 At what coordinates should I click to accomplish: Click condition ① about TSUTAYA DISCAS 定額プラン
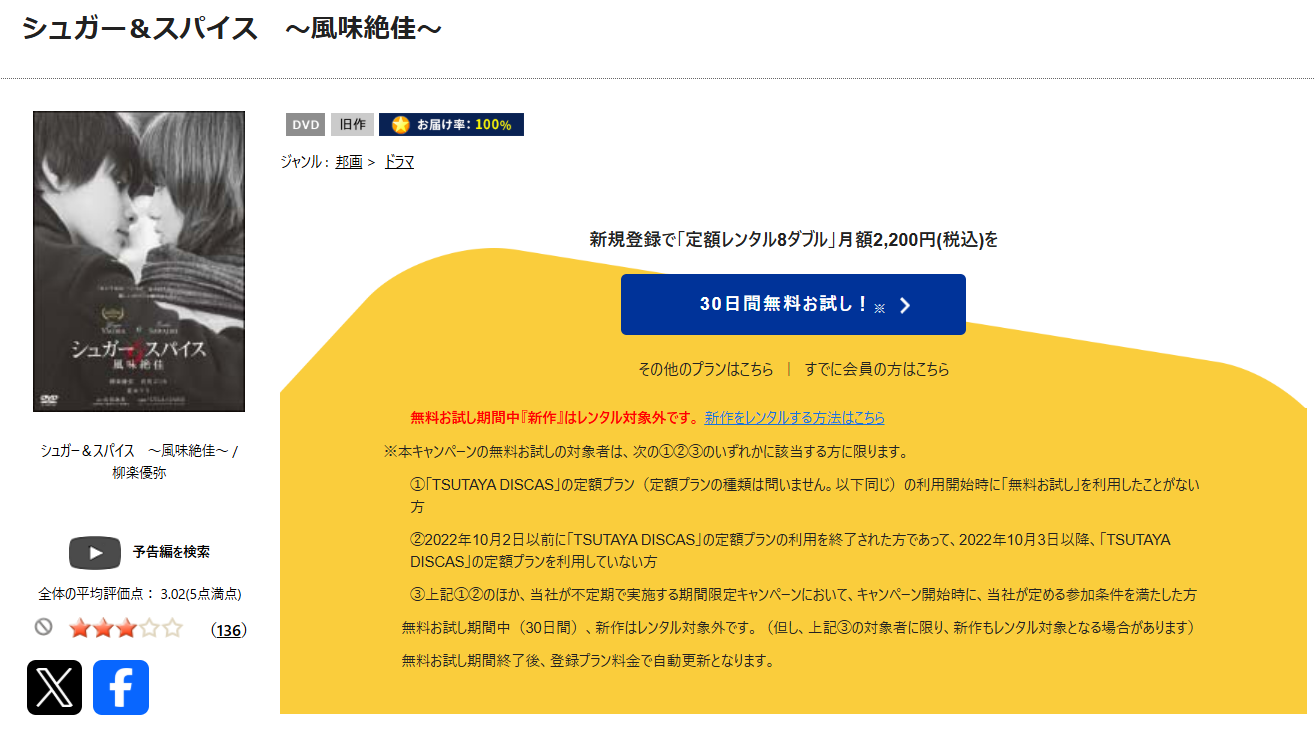pos(803,496)
